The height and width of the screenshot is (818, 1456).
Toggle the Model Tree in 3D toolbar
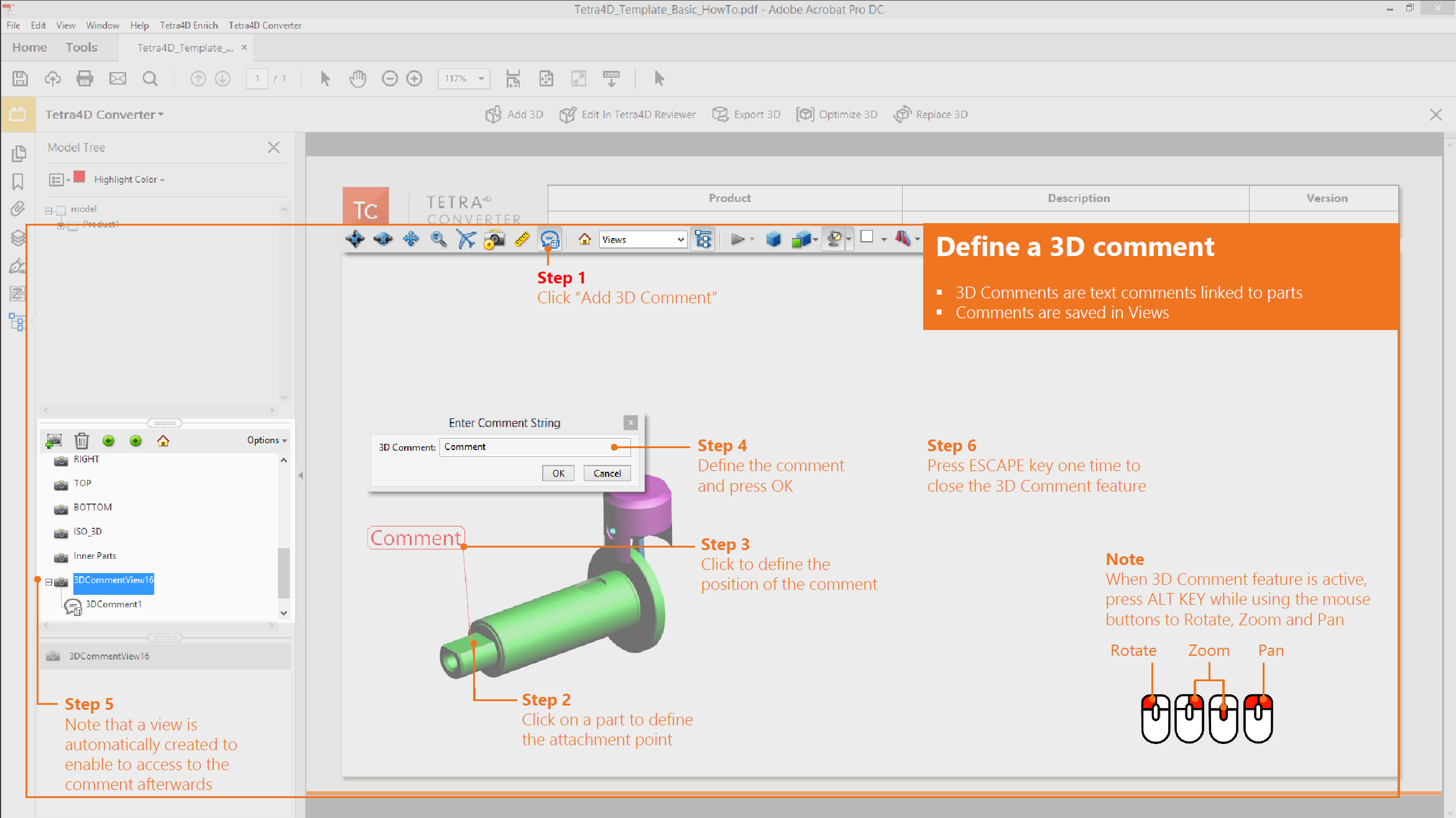pos(703,239)
